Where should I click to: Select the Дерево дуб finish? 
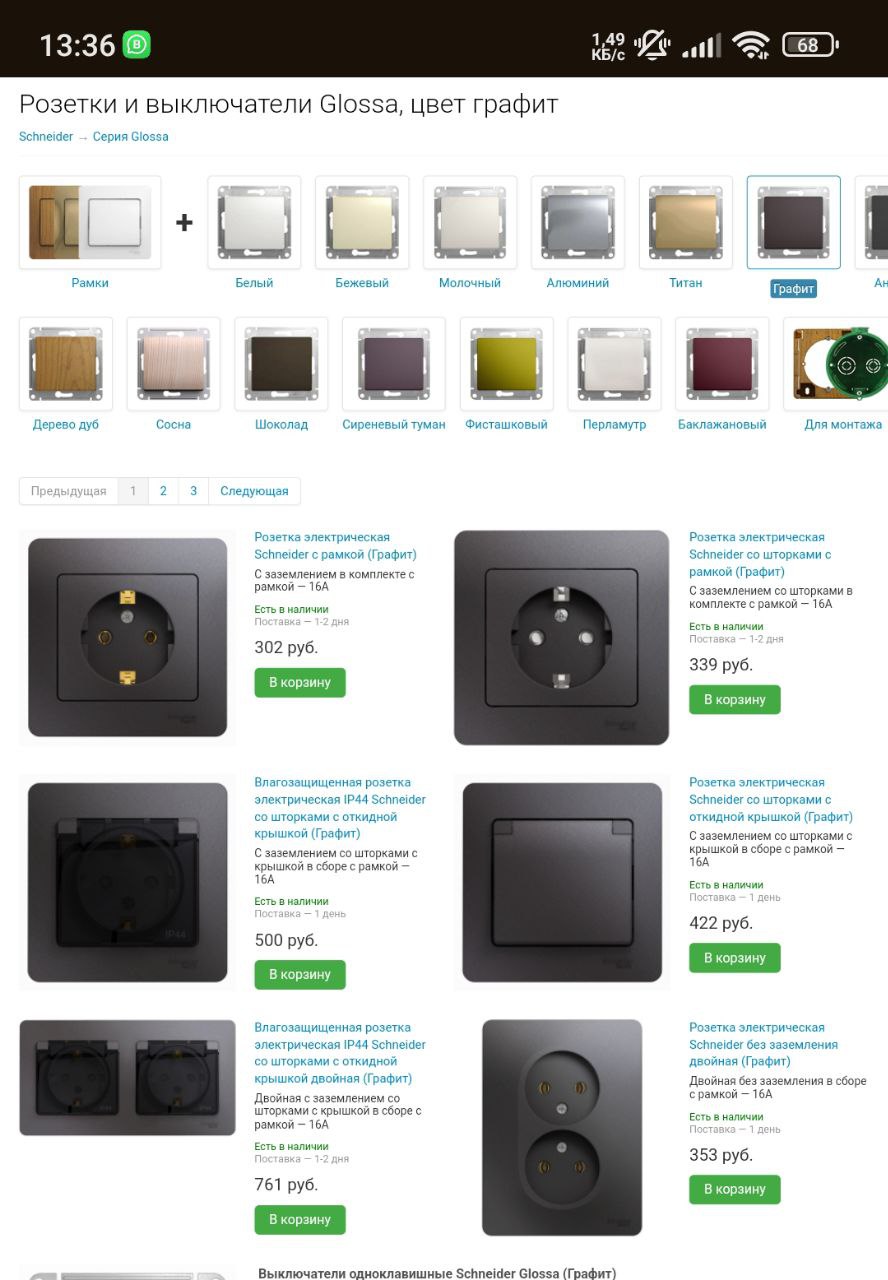coord(66,365)
